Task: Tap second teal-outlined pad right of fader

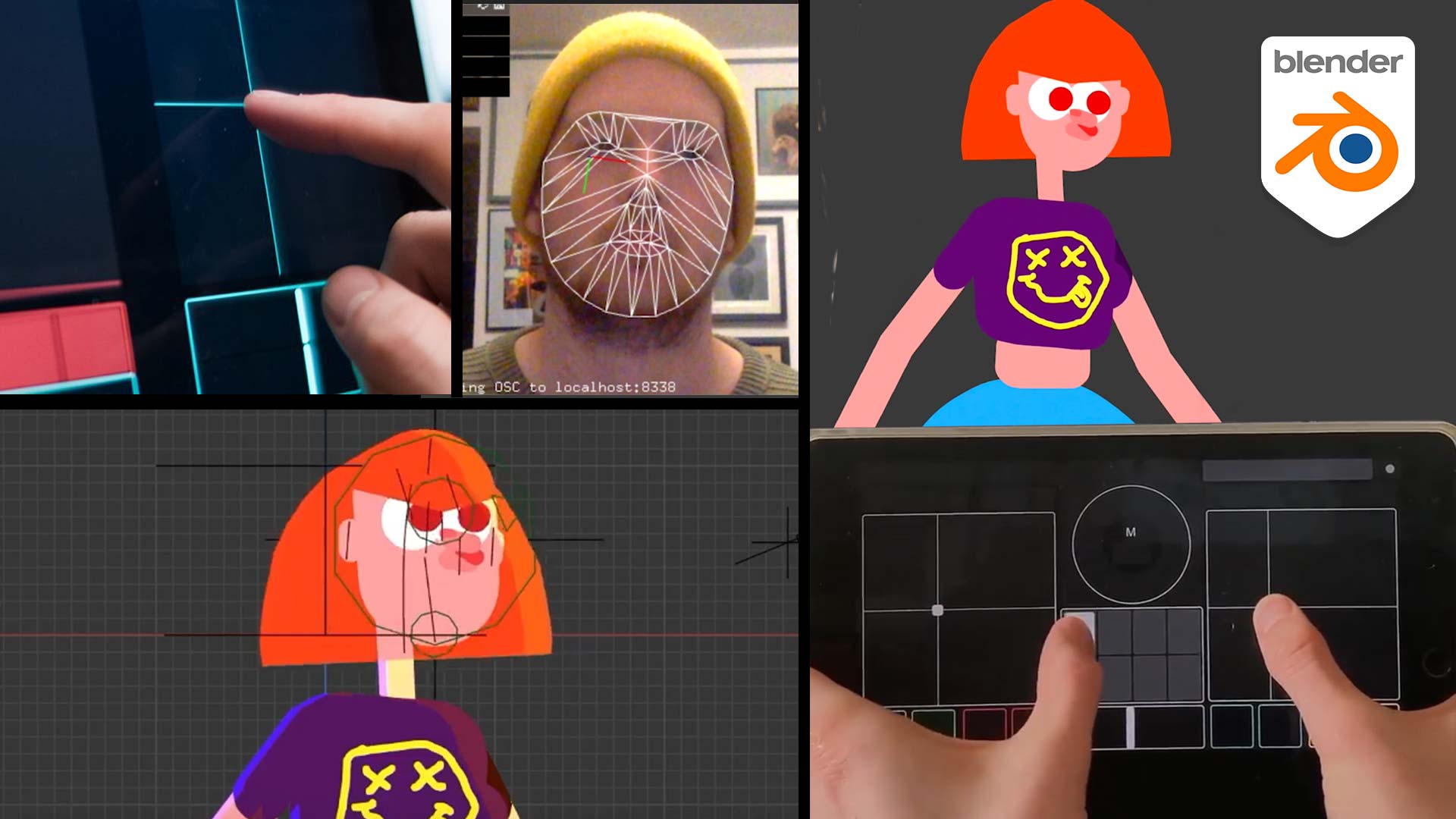Action: (x=1280, y=726)
